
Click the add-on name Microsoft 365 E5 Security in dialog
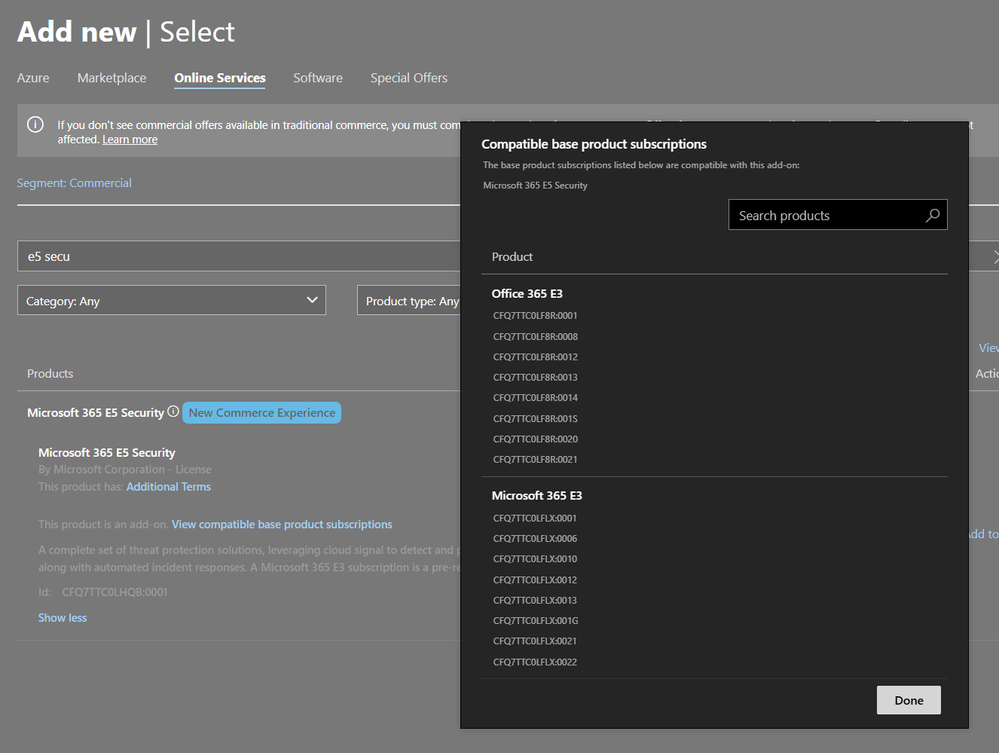[535, 185]
